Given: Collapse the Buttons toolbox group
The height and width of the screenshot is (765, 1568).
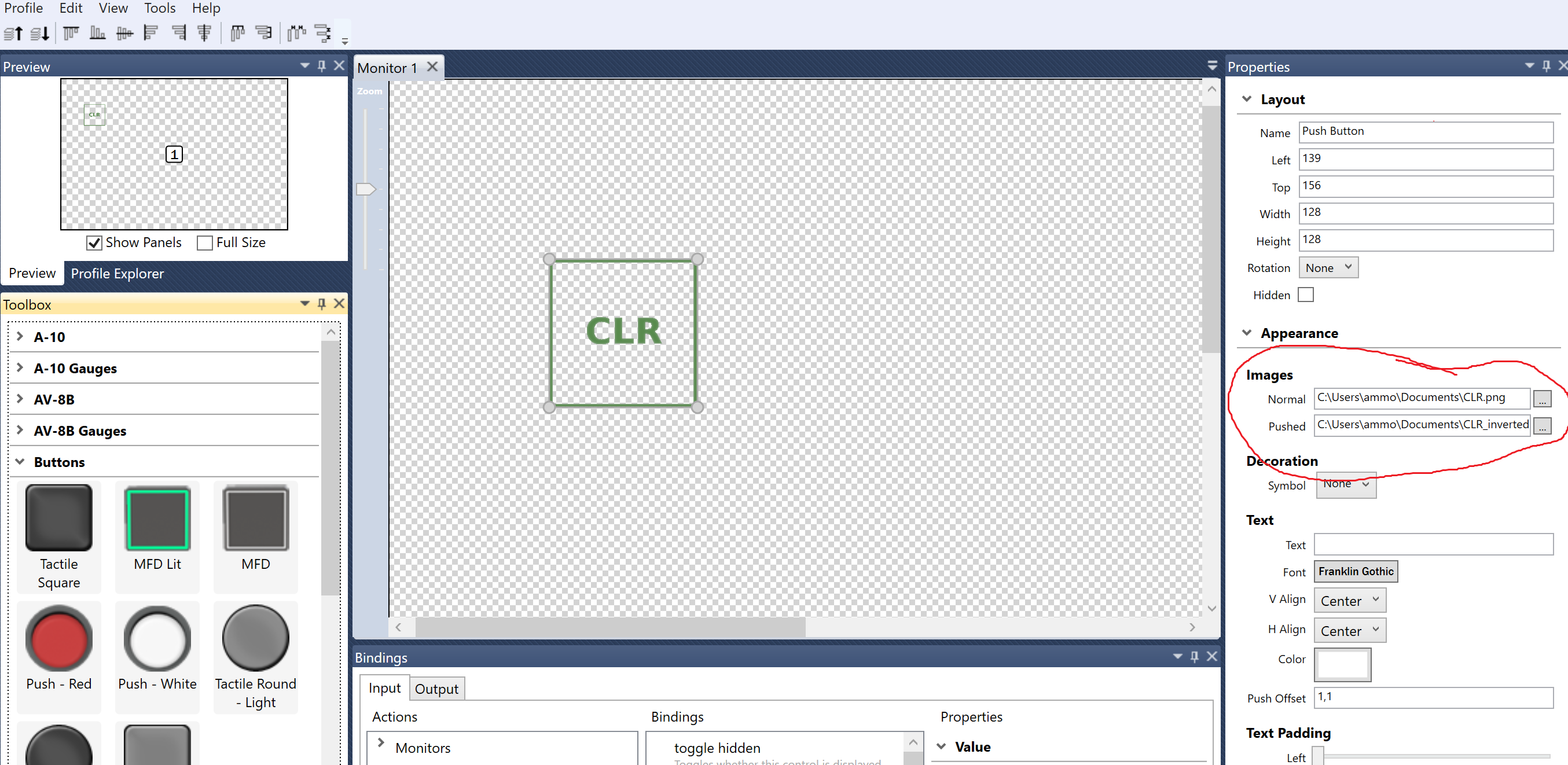Looking at the screenshot, I should (20, 461).
